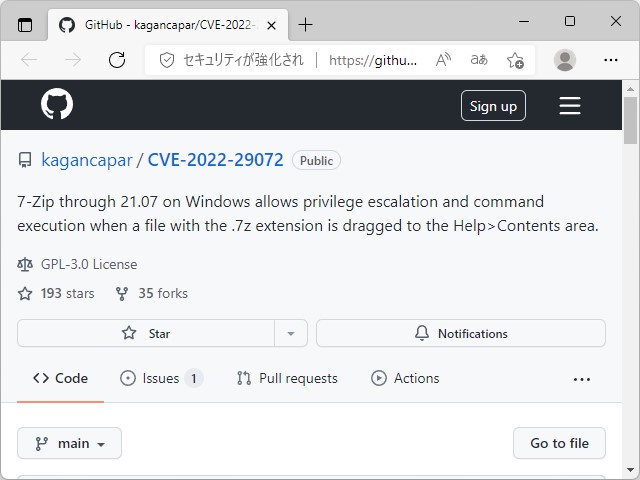This screenshot has width=640, height=480.
Task: Click the Sign up button
Action: (493, 106)
